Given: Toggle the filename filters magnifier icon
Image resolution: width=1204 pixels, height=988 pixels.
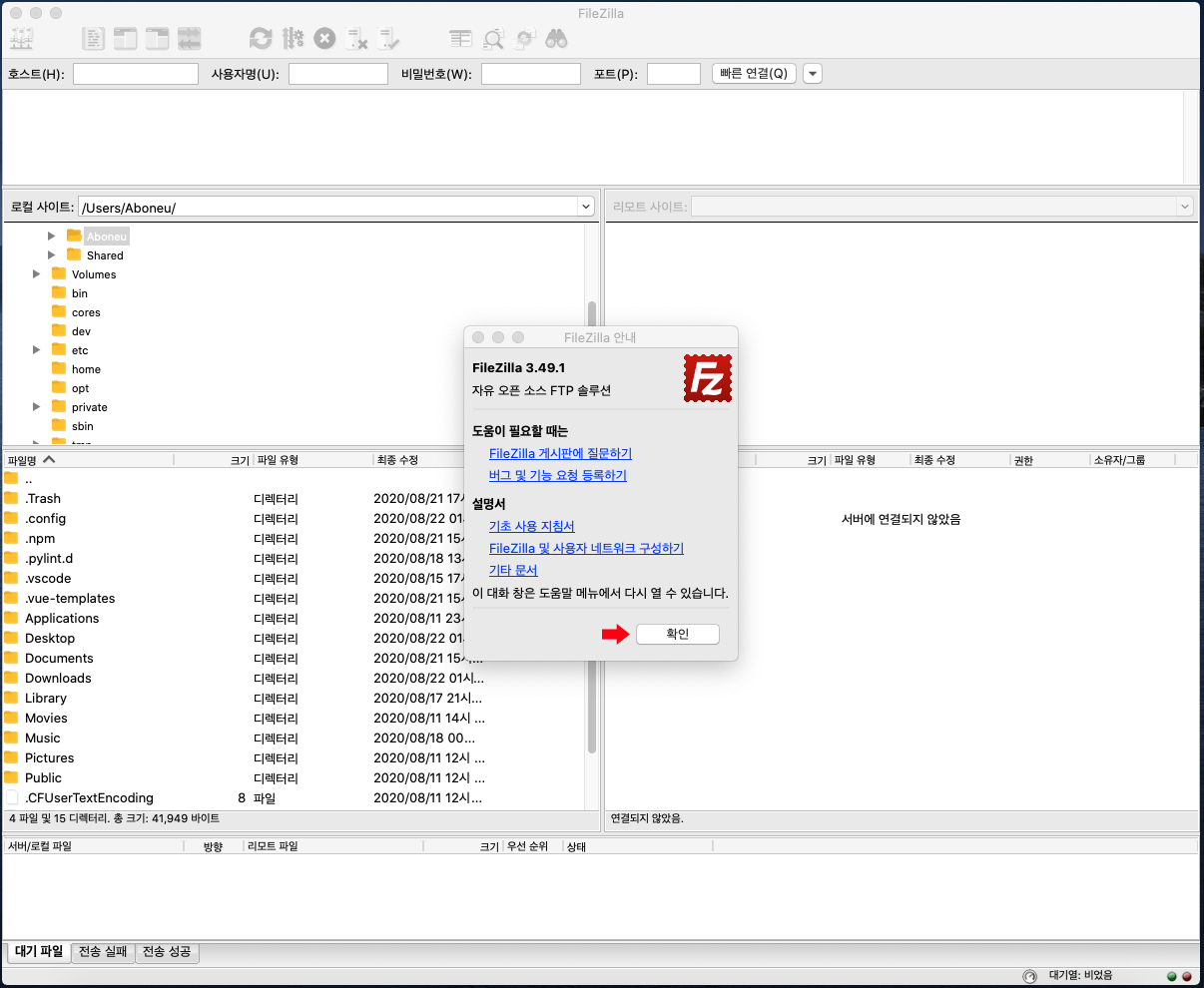Looking at the screenshot, I should click(x=492, y=39).
